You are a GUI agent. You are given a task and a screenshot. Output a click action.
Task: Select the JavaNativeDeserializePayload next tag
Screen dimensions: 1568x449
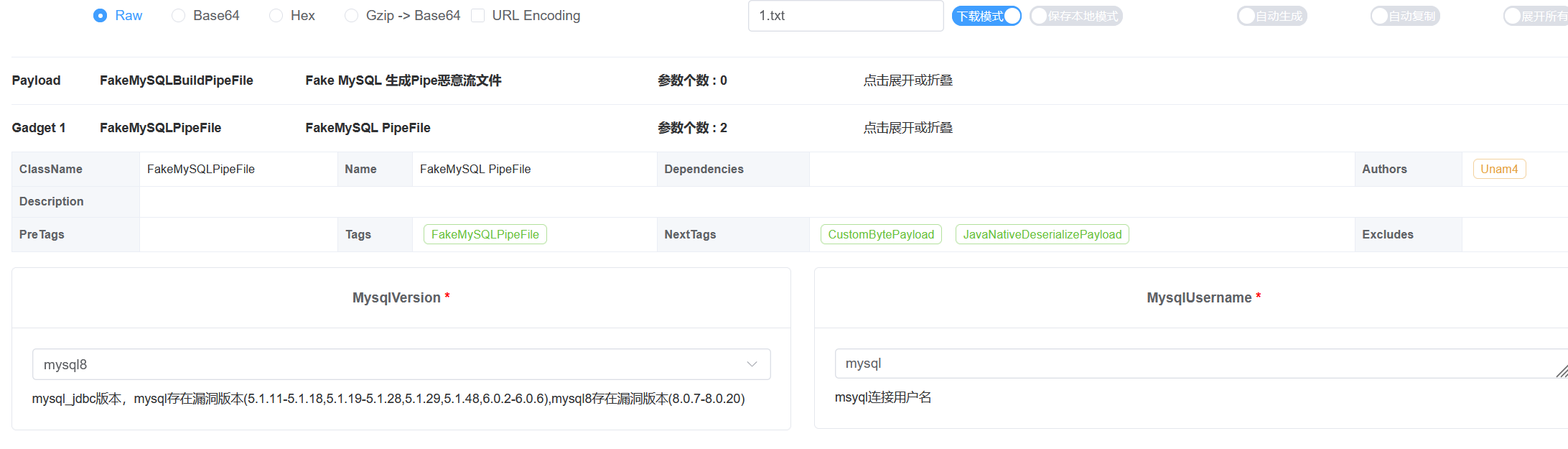(1042, 234)
